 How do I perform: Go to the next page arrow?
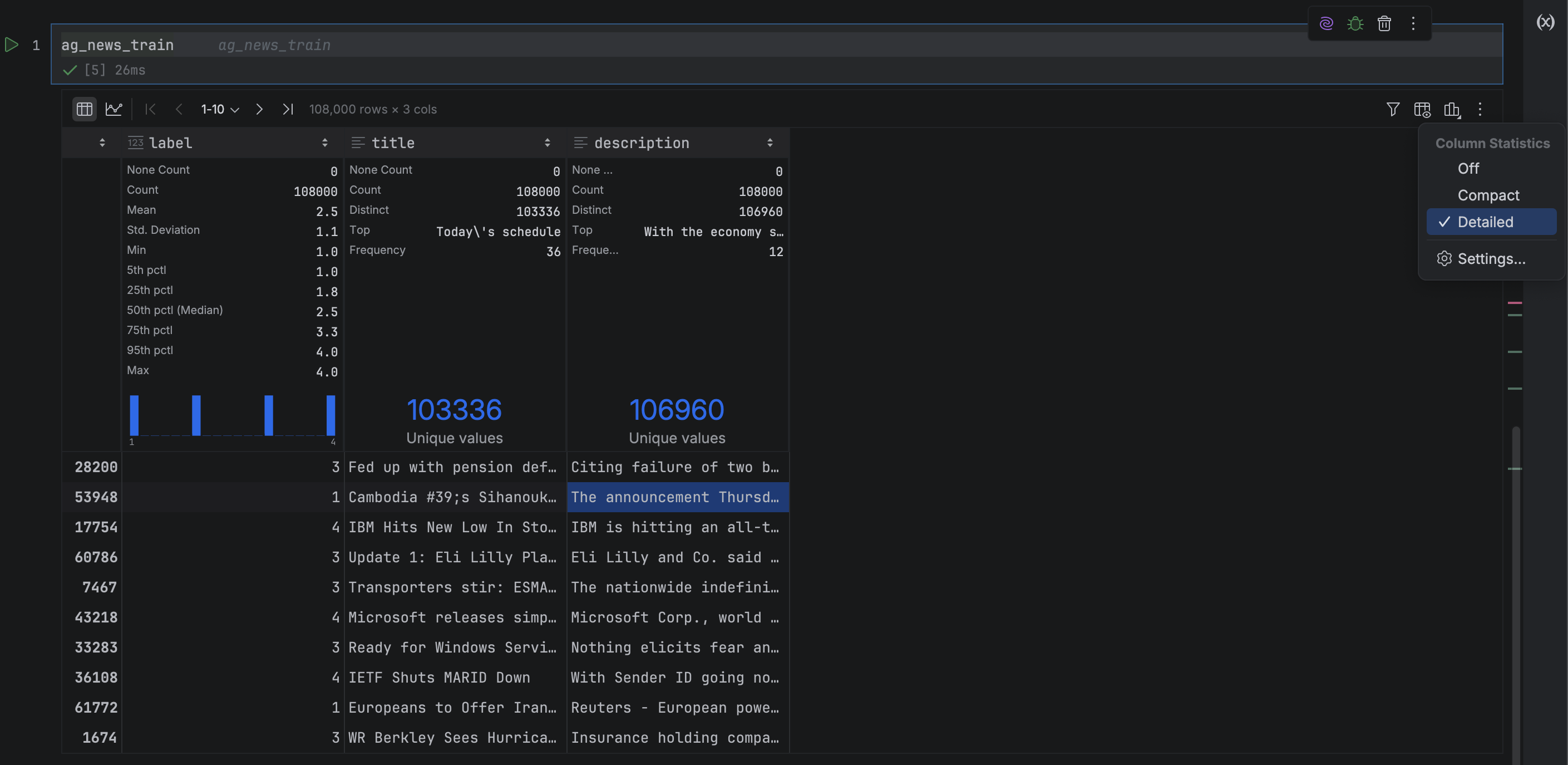(x=259, y=109)
